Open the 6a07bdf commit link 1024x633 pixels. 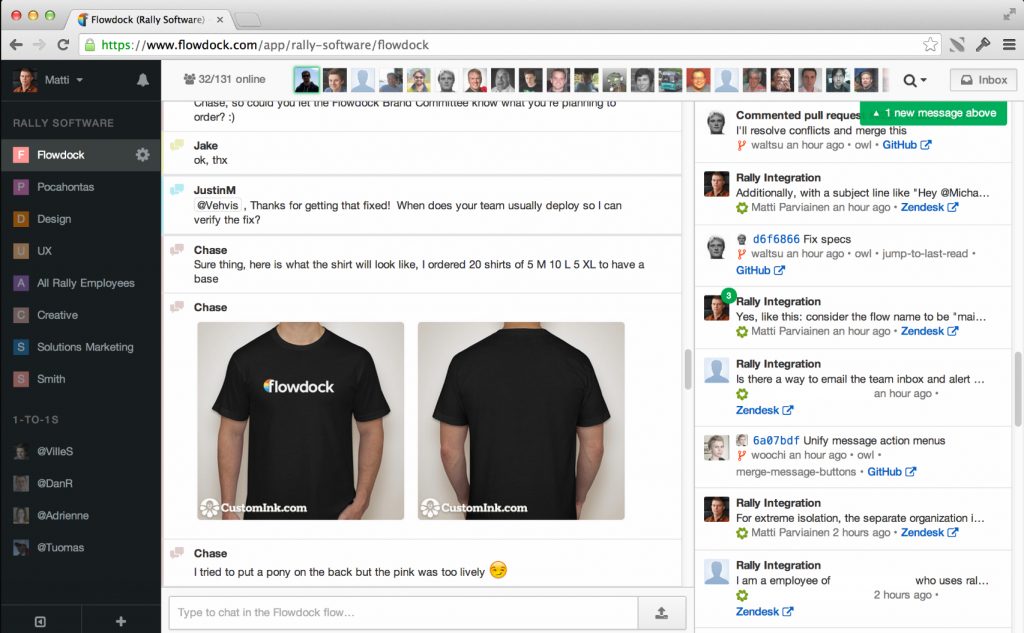(776, 440)
